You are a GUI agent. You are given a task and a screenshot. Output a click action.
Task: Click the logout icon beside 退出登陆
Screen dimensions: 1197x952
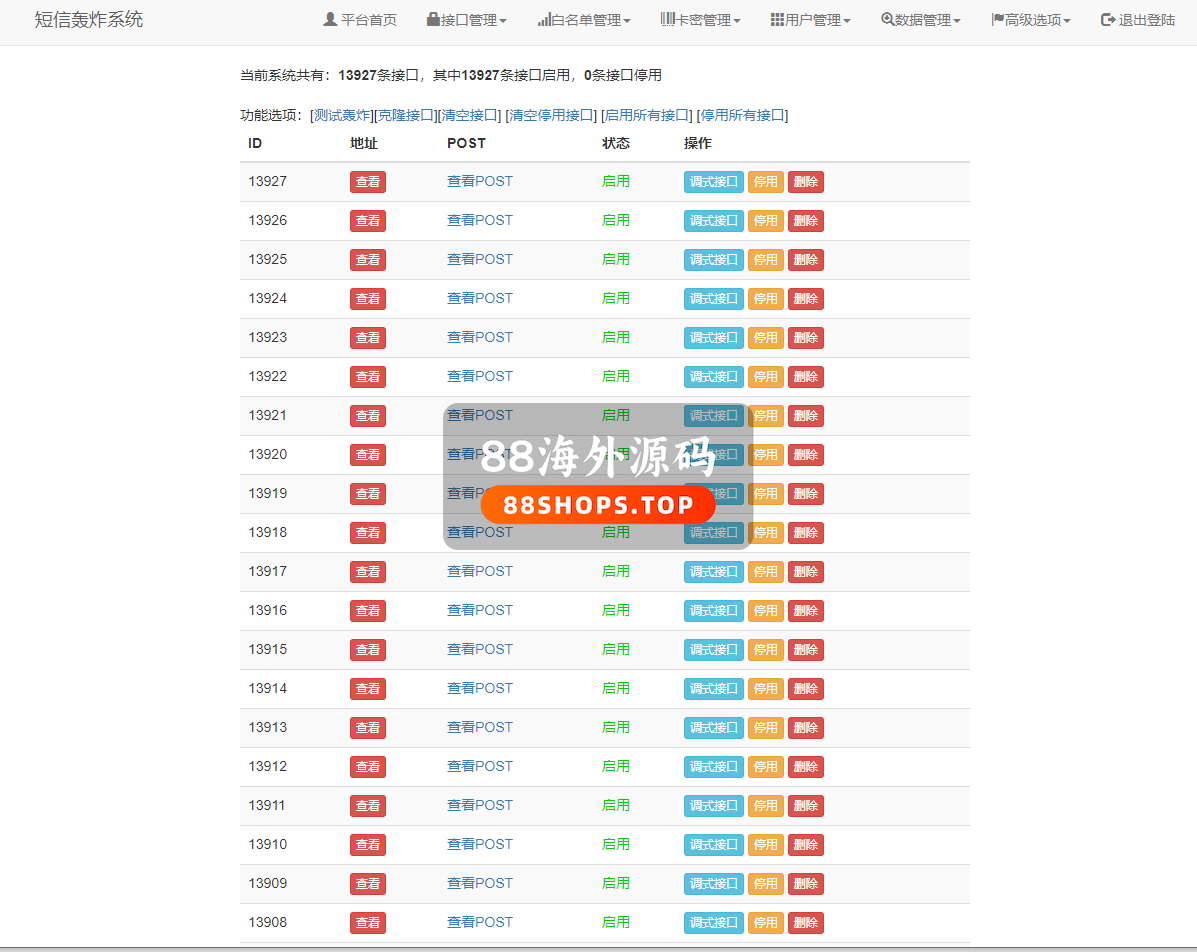(1108, 20)
